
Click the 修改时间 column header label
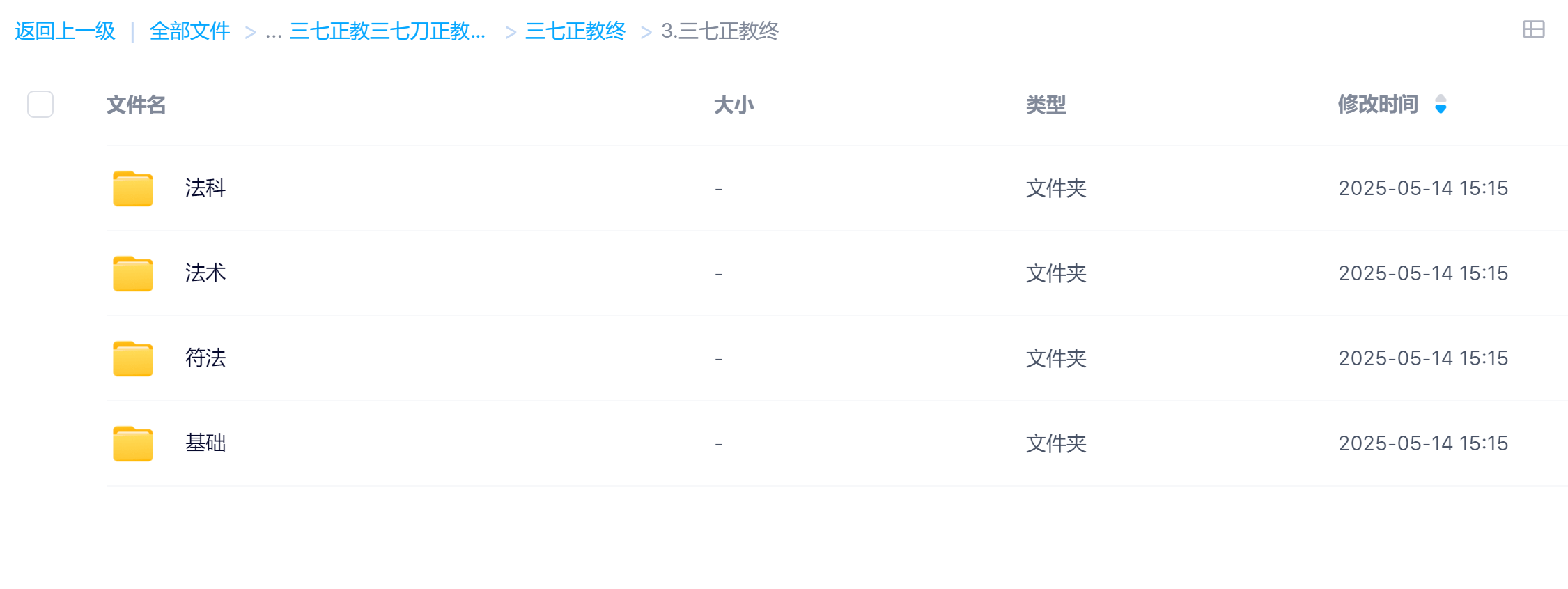pyautogui.click(x=1378, y=105)
